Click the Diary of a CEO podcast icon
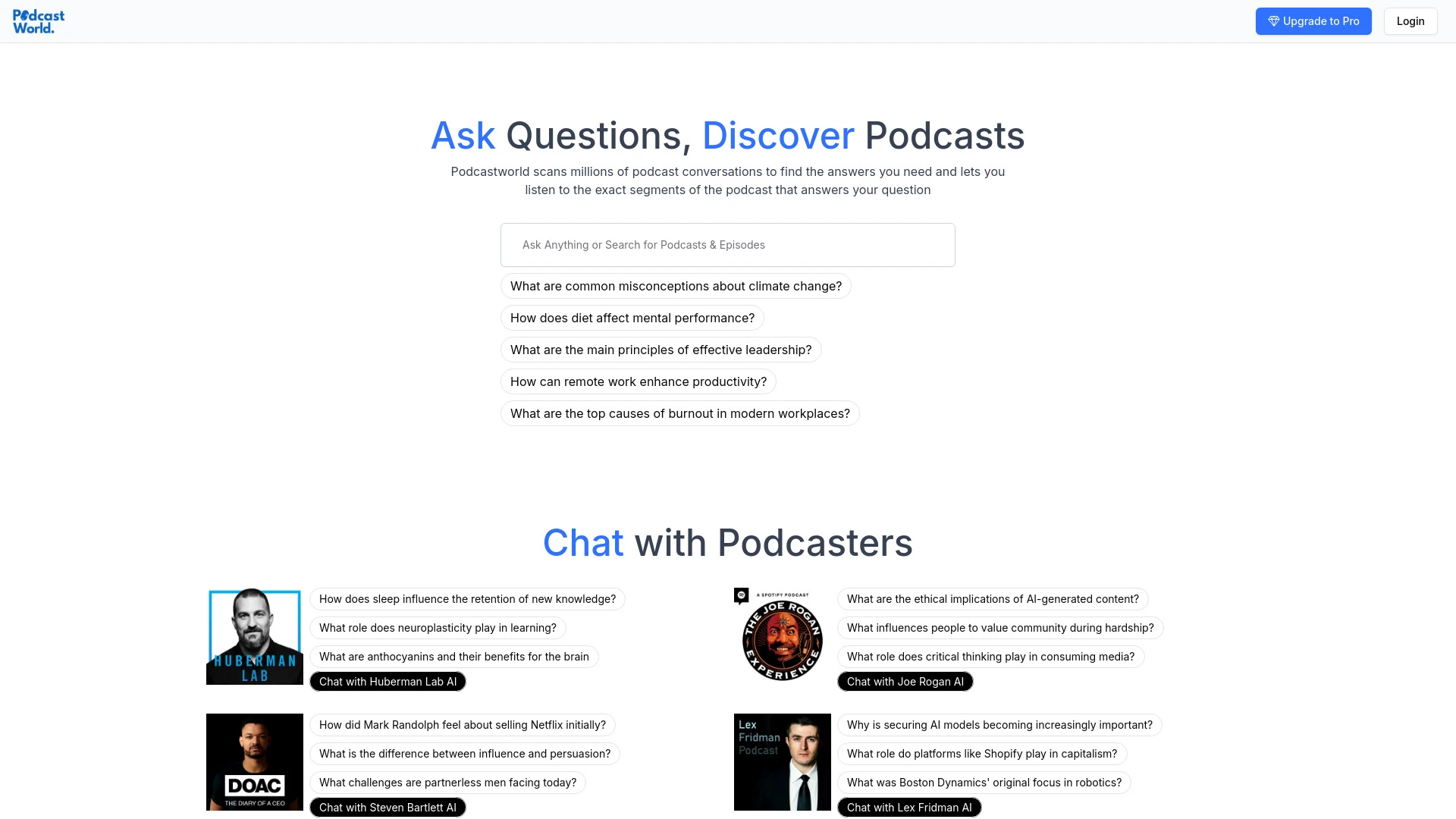 click(254, 761)
